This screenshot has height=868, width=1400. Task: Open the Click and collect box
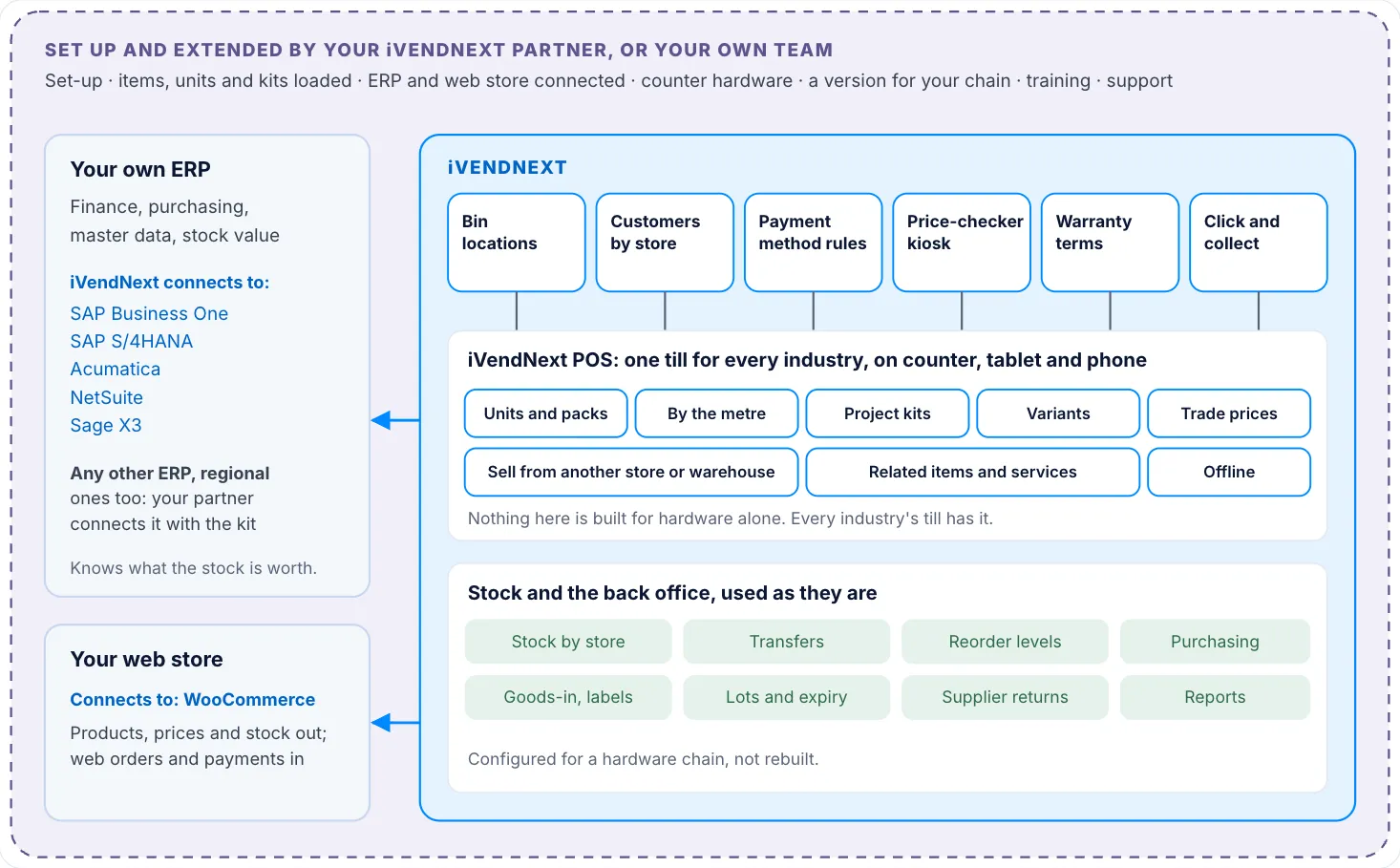pos(1259,243)
